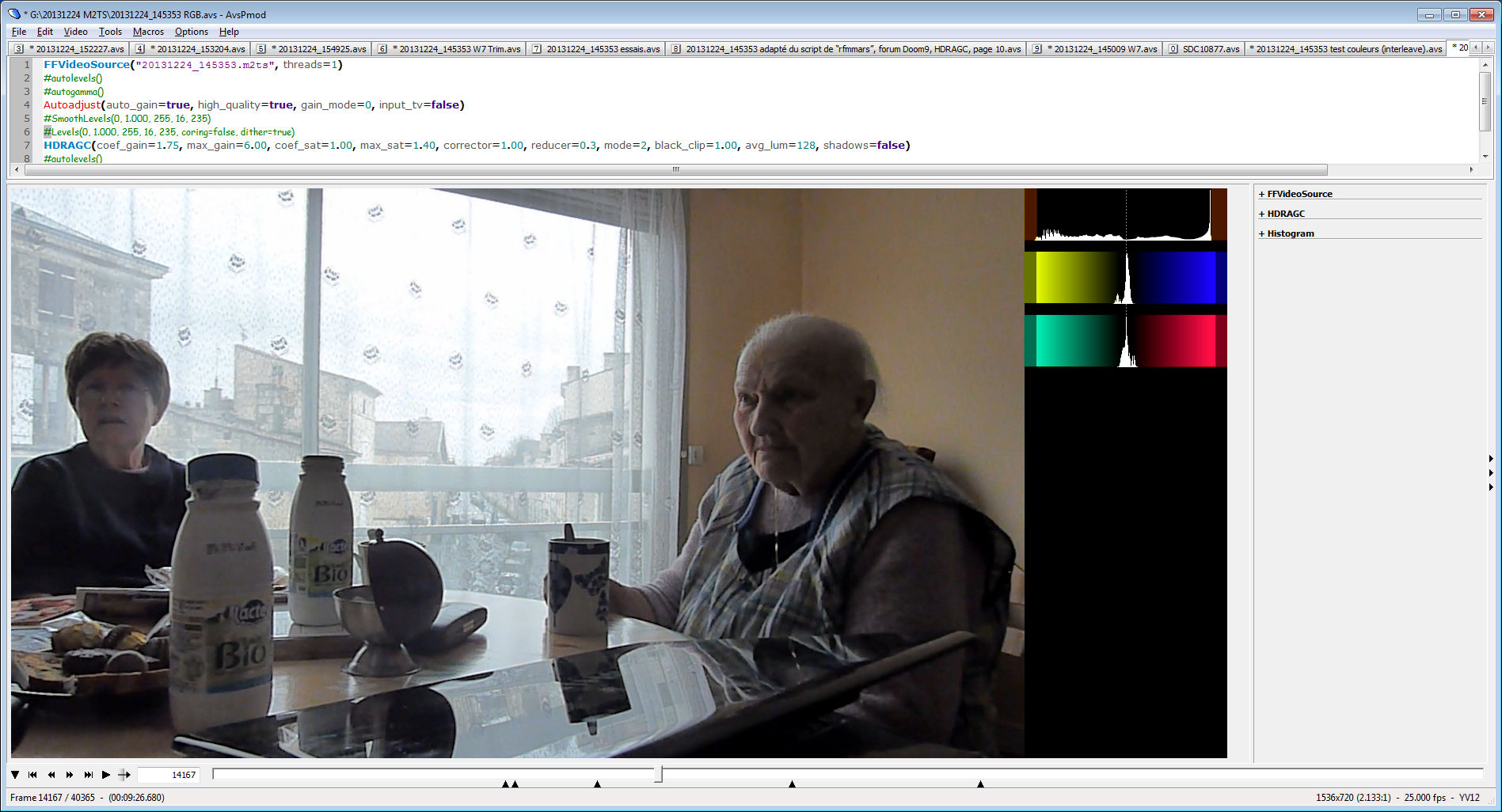1502x812 pixels.
Task: Expand the Histogram slider section
Action: (1287, 233)
